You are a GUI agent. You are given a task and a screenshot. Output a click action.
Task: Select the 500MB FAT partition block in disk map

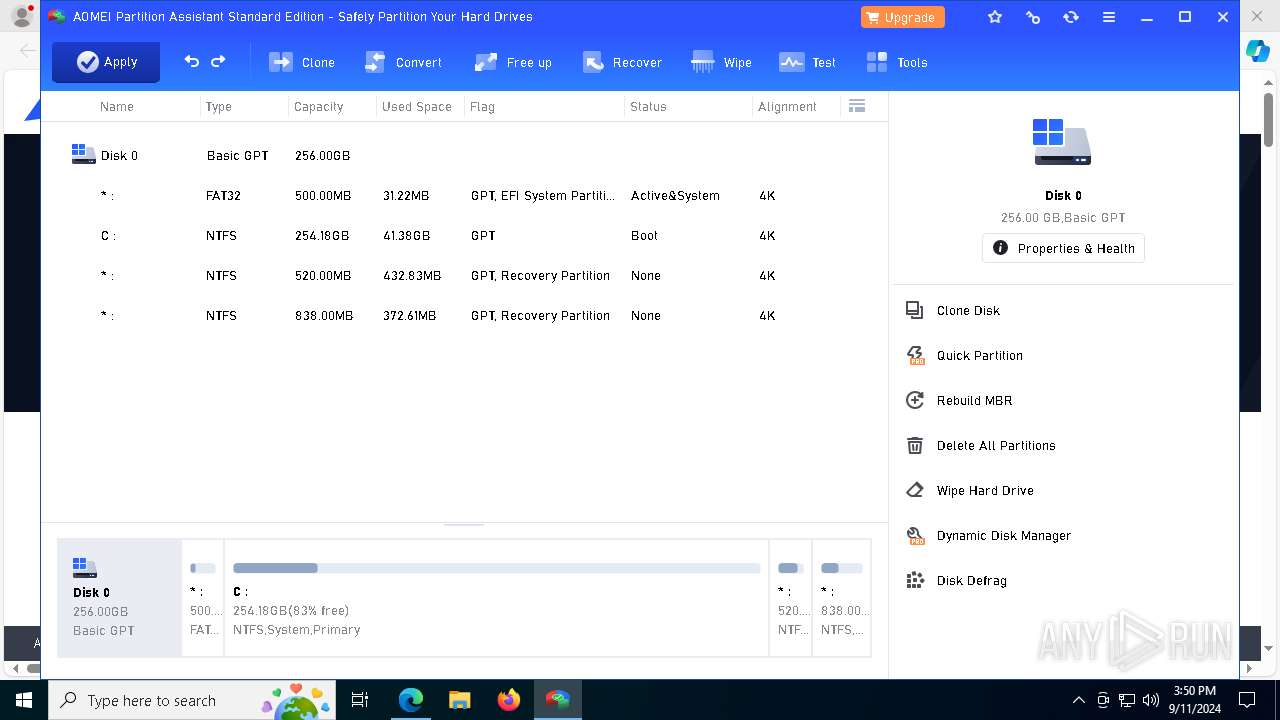click(x=204, y=598)
